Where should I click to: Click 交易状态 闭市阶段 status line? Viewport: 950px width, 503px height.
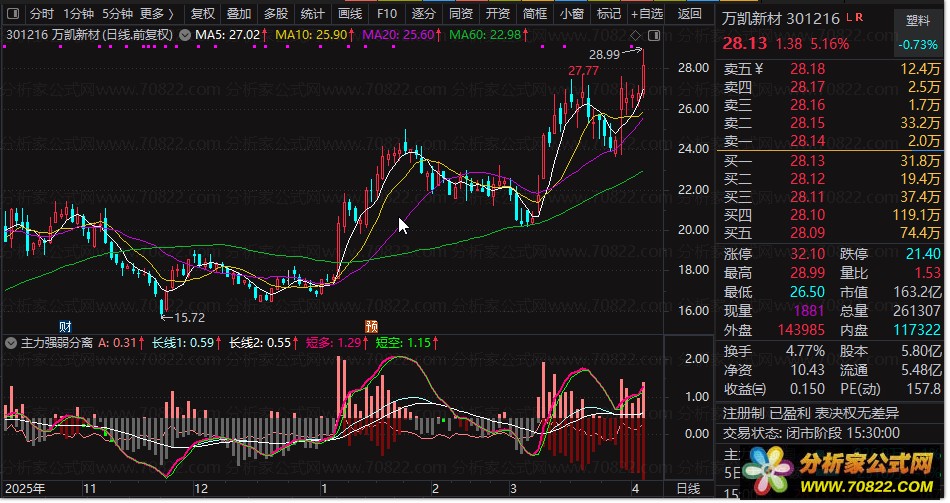[811, 433]
